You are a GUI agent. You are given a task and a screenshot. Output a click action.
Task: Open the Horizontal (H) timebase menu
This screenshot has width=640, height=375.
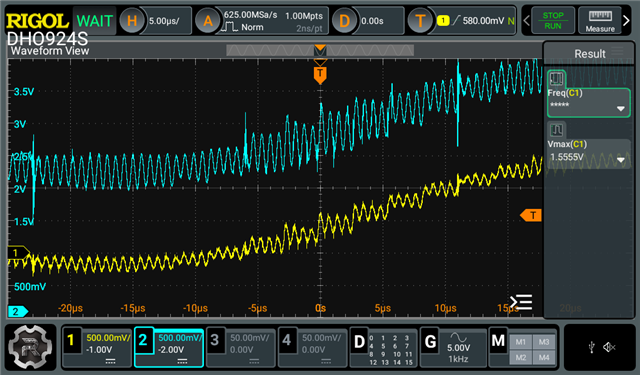[132, 20]
